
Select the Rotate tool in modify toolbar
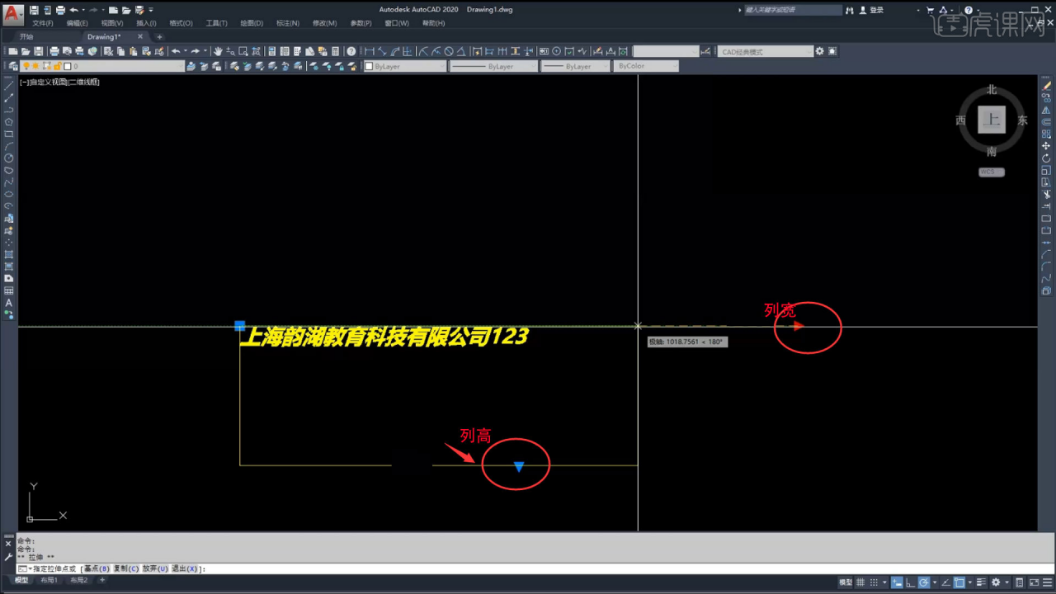(x=1046, y=158)
